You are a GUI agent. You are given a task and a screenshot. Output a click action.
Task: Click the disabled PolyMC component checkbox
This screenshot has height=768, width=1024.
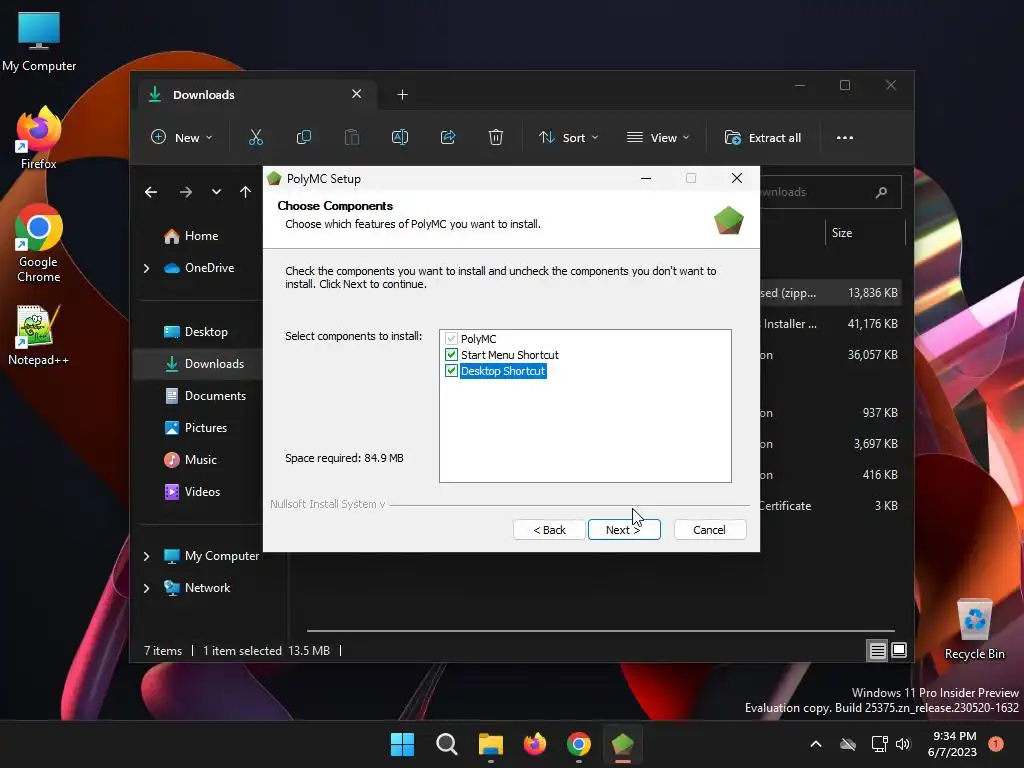(x=451, y=339)
